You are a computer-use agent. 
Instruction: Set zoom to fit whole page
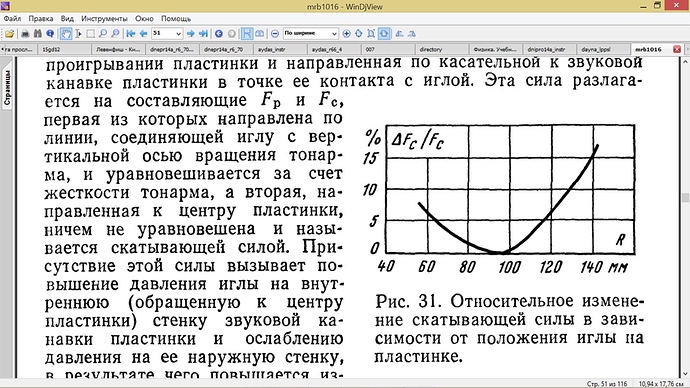click(x=371, y=33)
